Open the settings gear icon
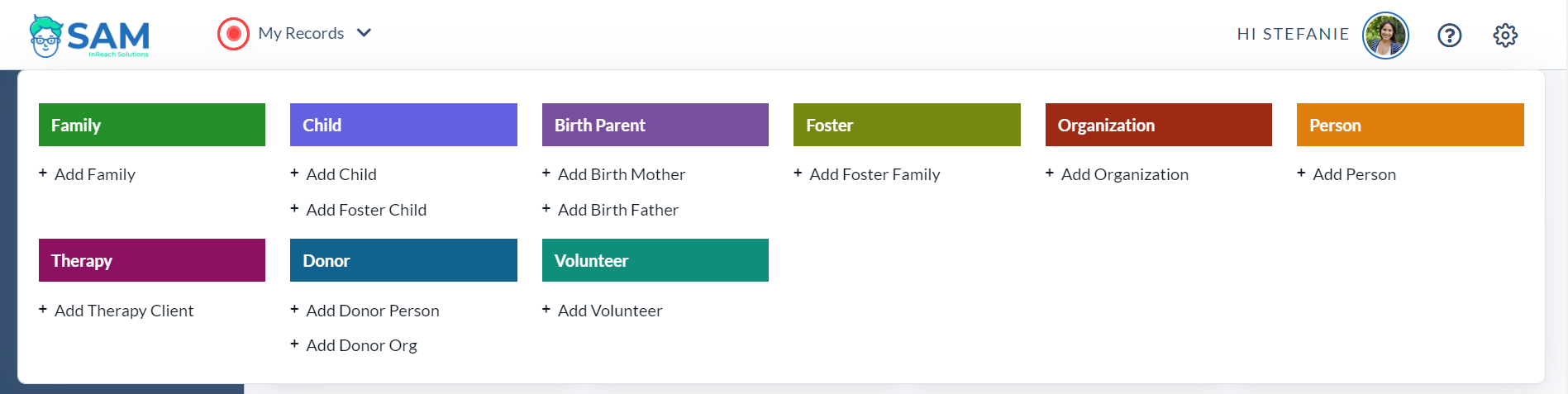Viewport: 1568px width, 394px height. point(1505,36)
